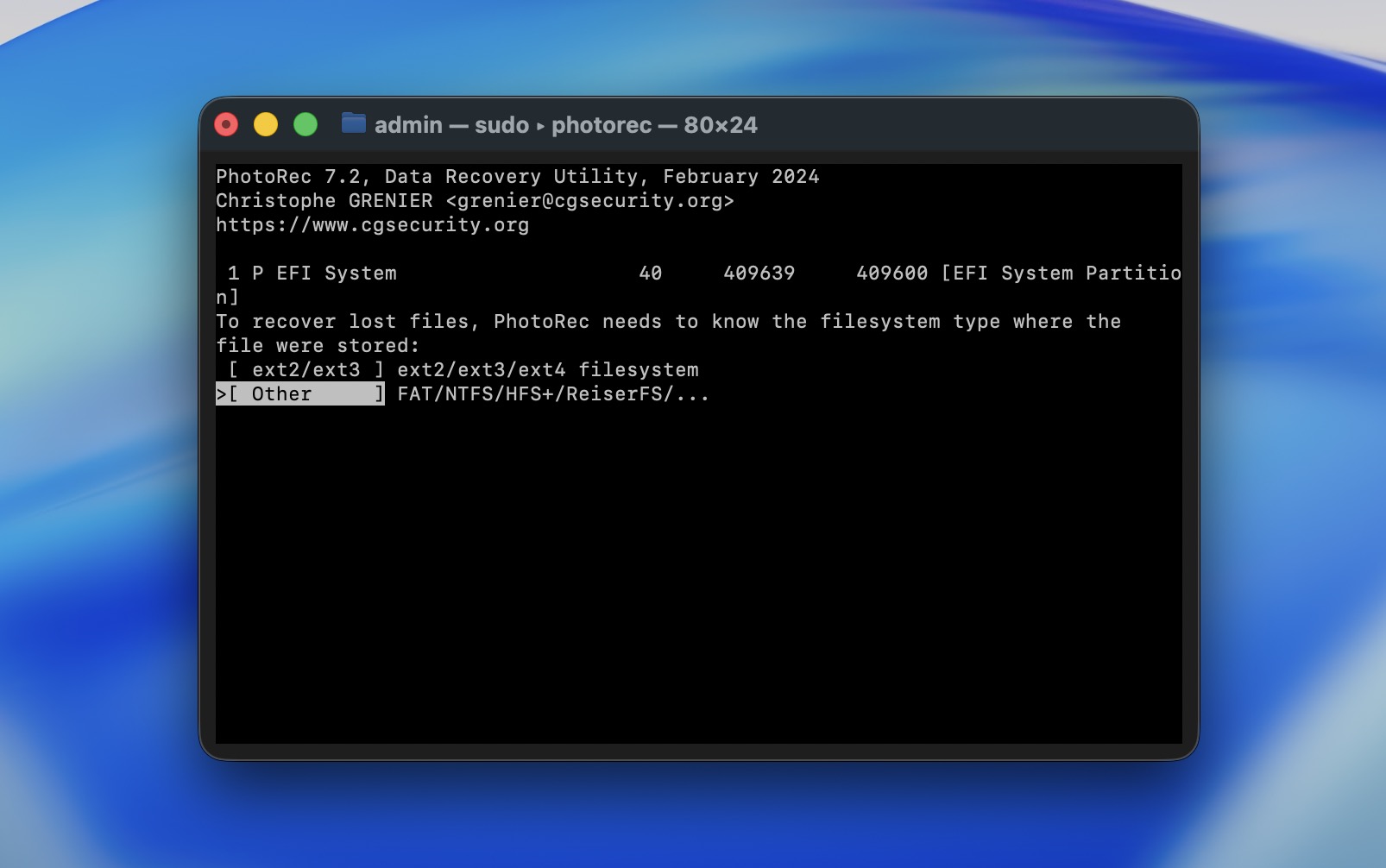Select the highlighted '[ Other ]' filesystem option
This screenshot has width=1386, height=868.
(x=299, y=394)
